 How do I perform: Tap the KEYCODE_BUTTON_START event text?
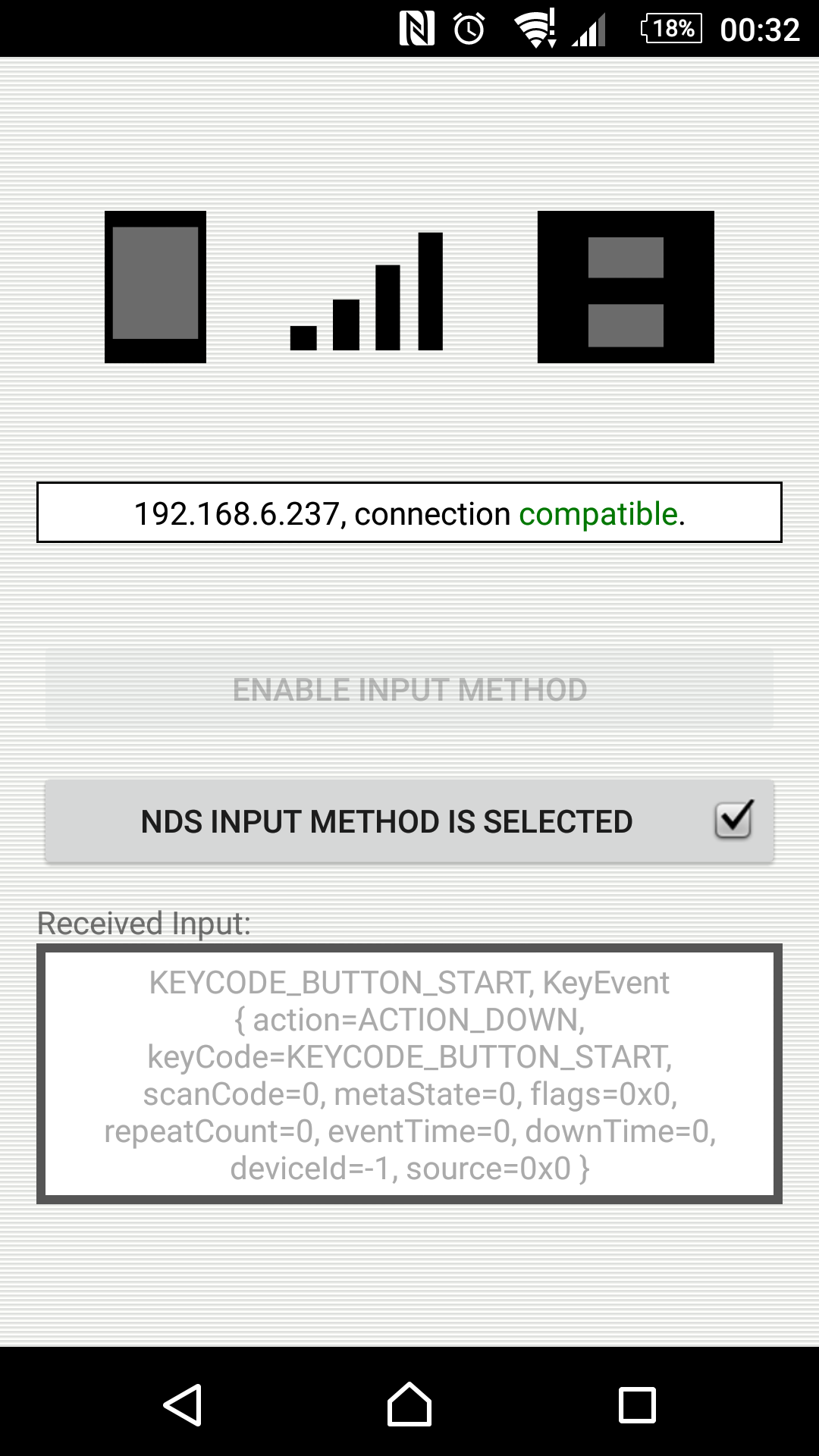pos(409,1075)
